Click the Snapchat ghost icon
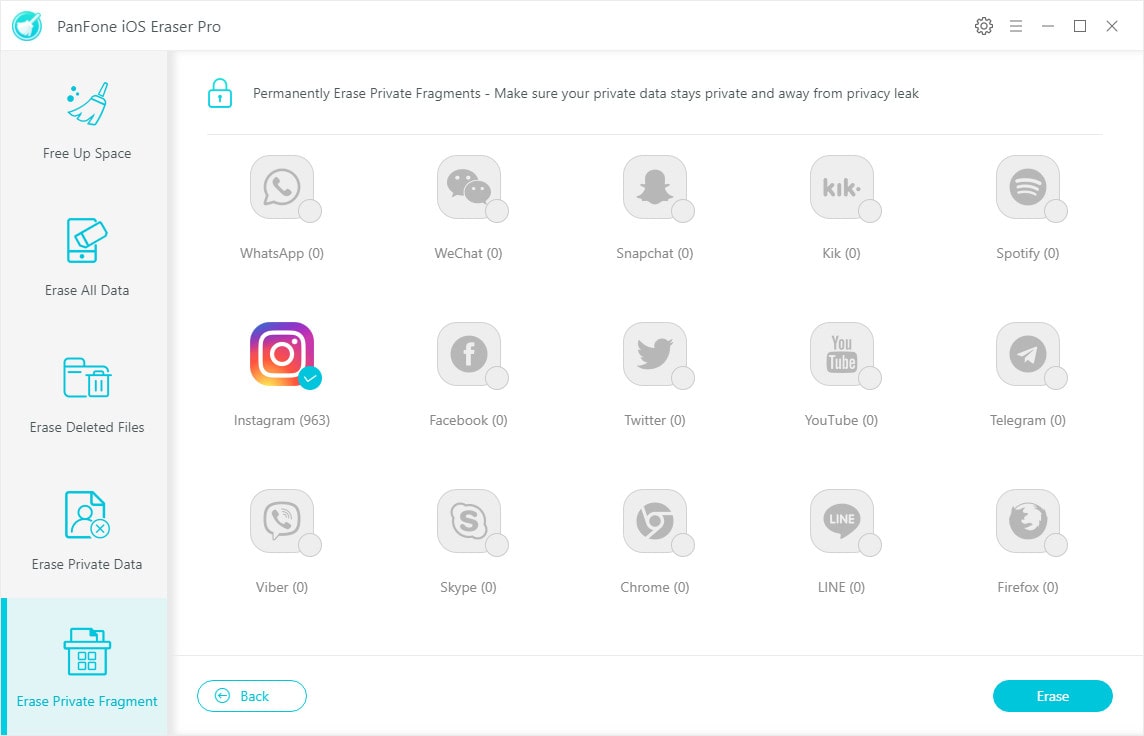Viewport: 1144px width, 736px height. (x=654, y=187)
